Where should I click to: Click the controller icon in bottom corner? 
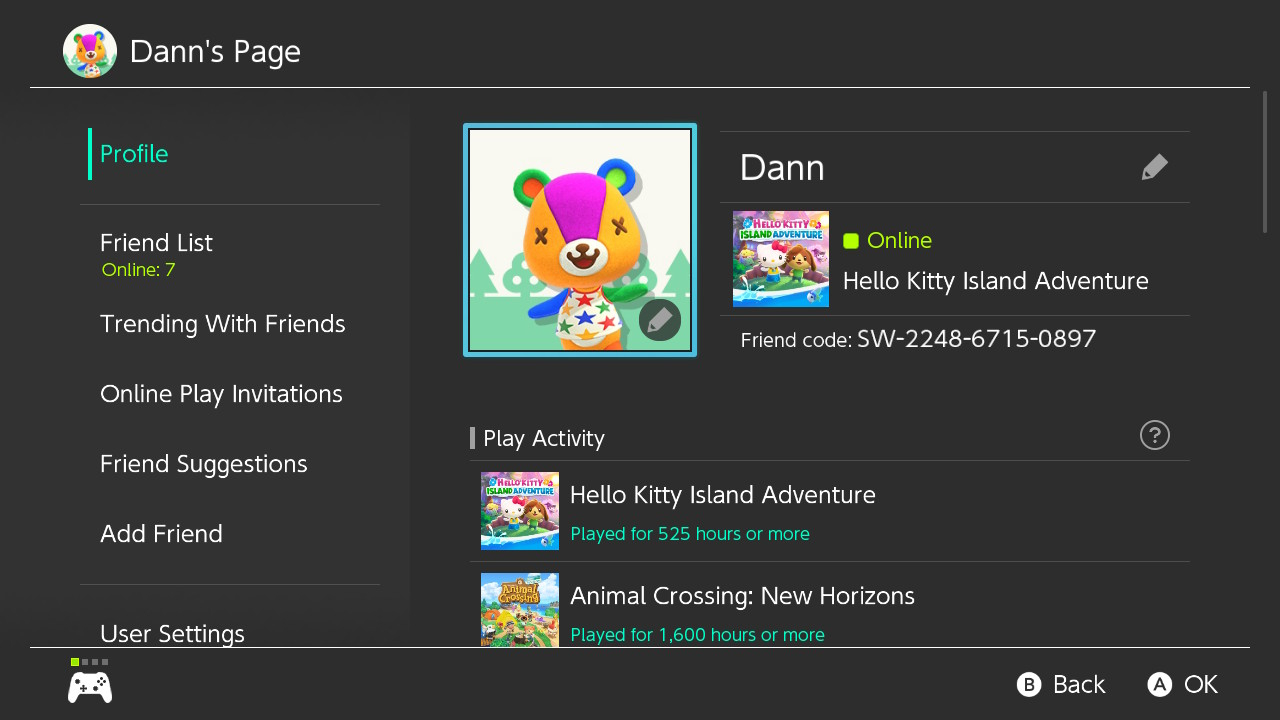click(90, 687)
